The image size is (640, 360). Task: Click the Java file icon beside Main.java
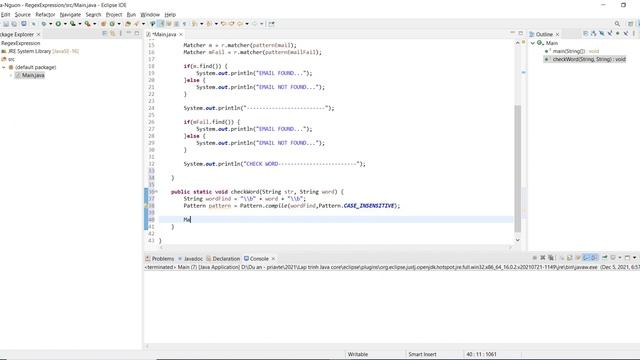(18, 75)
